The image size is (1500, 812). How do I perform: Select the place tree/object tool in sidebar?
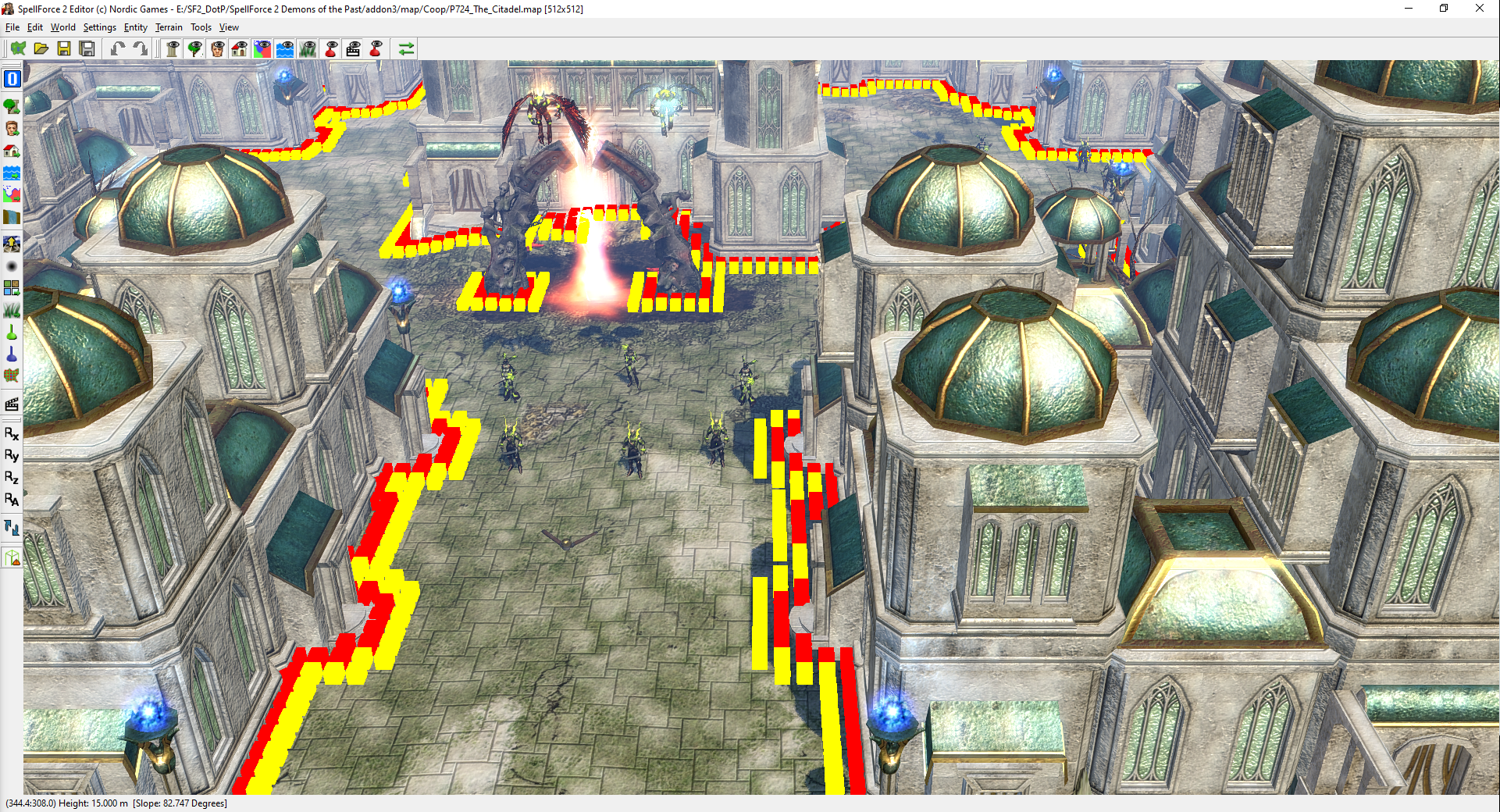tap(12, 105)
